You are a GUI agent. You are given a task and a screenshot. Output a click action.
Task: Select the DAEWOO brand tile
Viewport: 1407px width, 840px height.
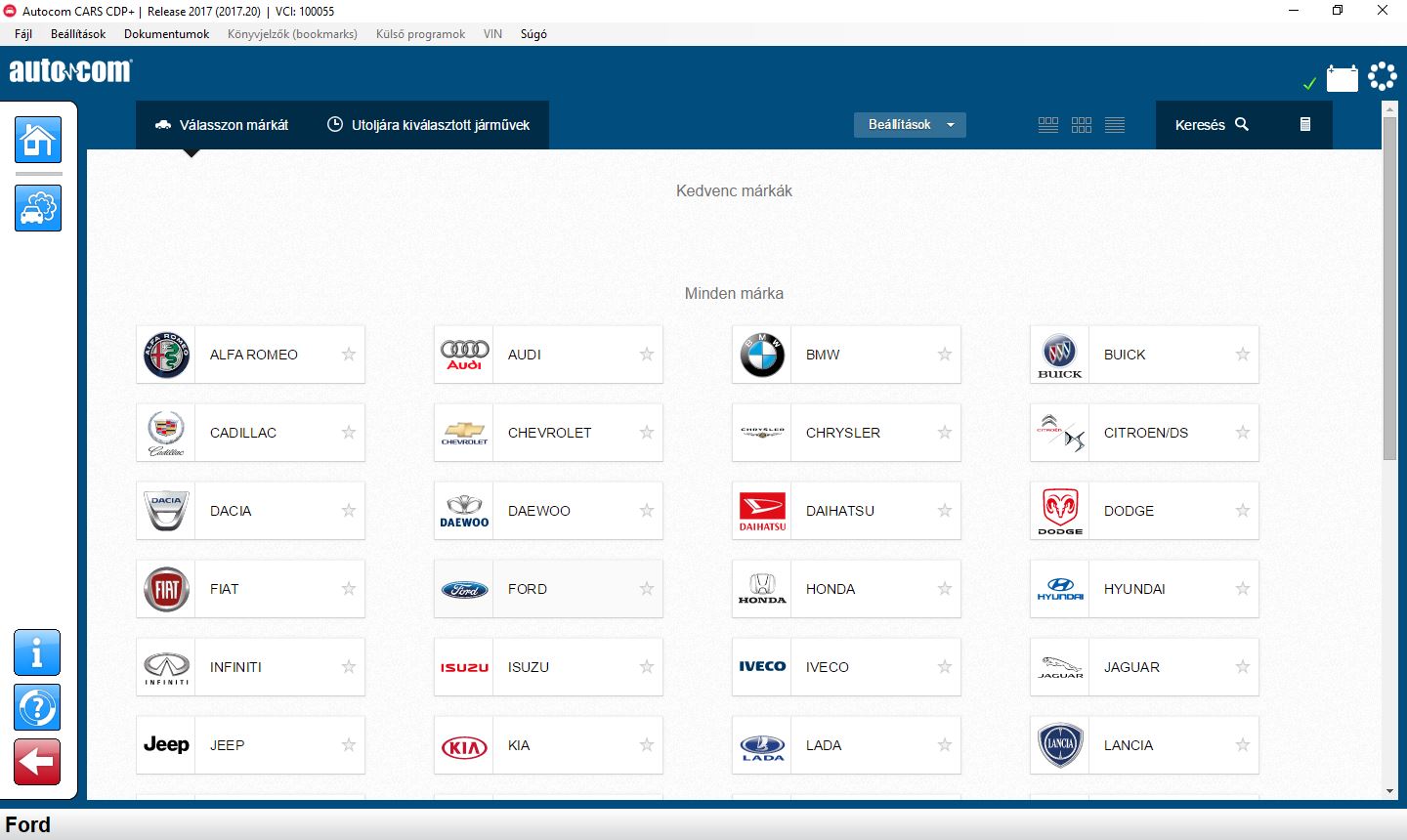(x=548, y=511)
